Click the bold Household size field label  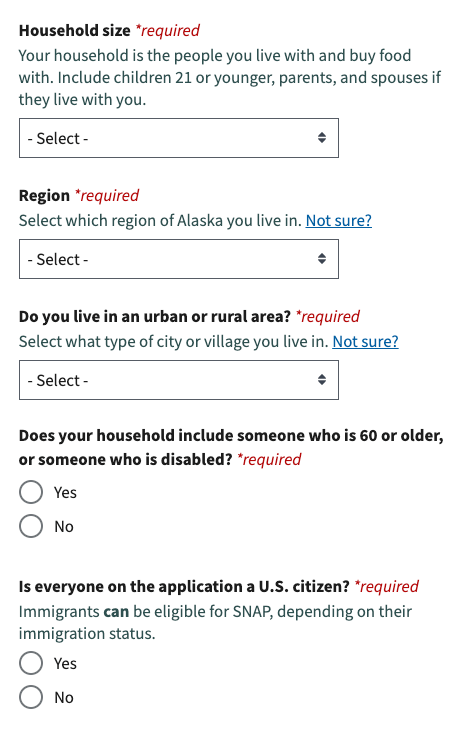point(74,30)
